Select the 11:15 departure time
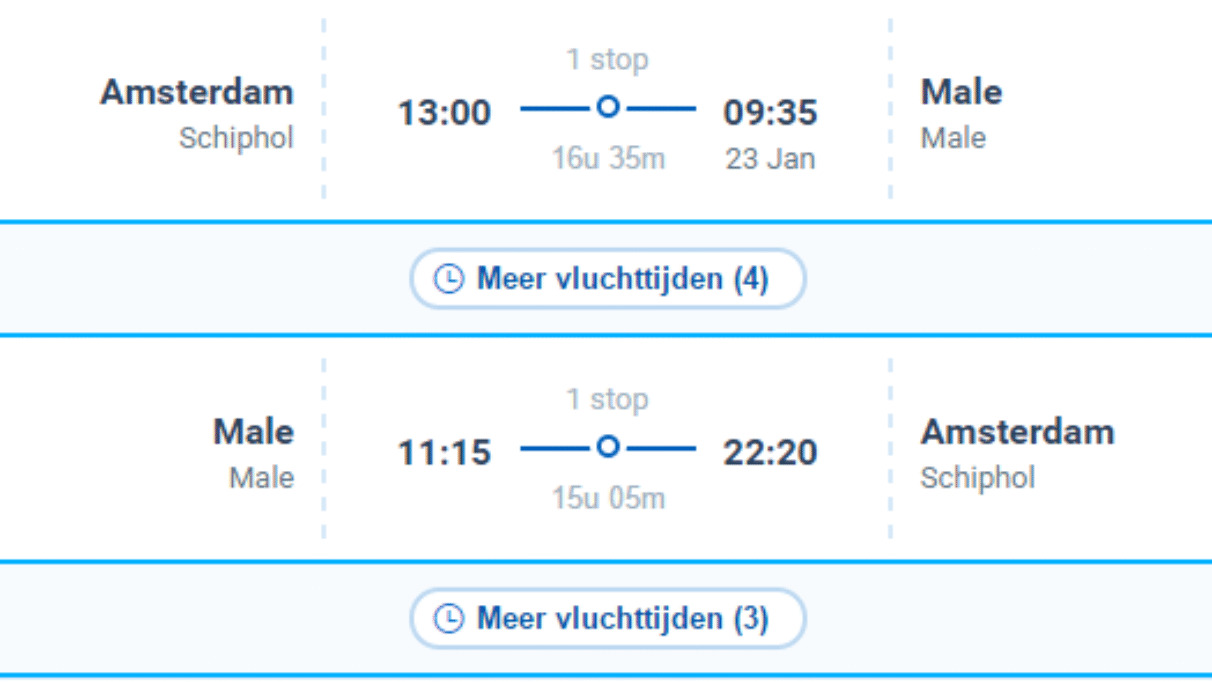Screen dimensions: 1212x682 point(445,453)
